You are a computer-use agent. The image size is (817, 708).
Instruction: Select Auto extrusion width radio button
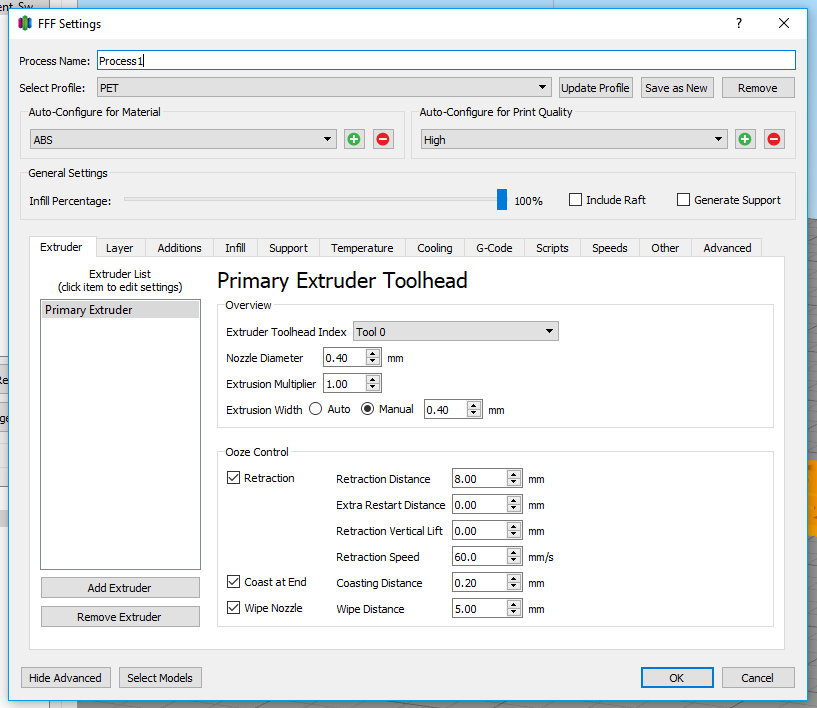click(x=315, y=409)
